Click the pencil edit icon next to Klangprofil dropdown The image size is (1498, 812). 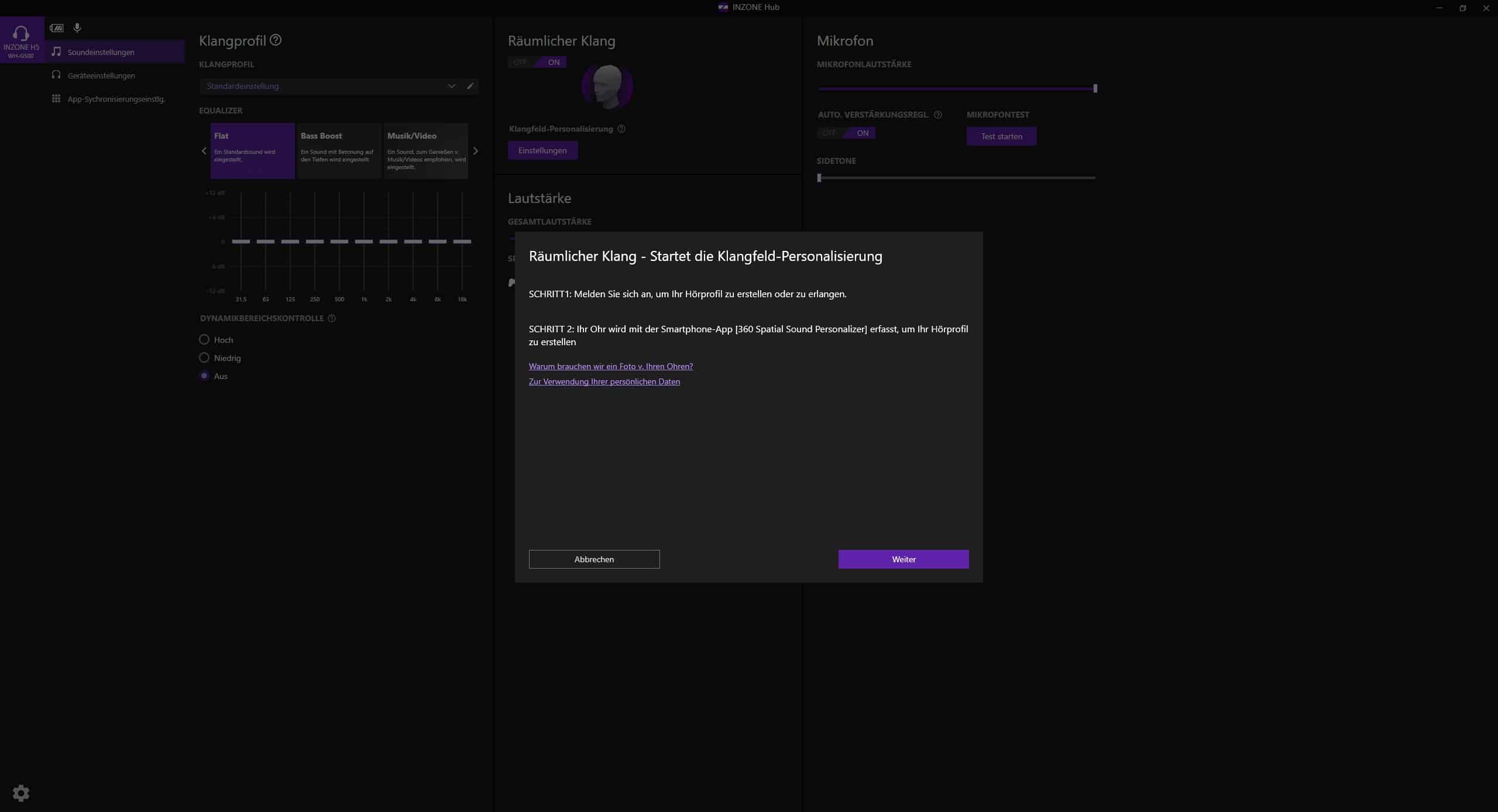click(470, 86)
